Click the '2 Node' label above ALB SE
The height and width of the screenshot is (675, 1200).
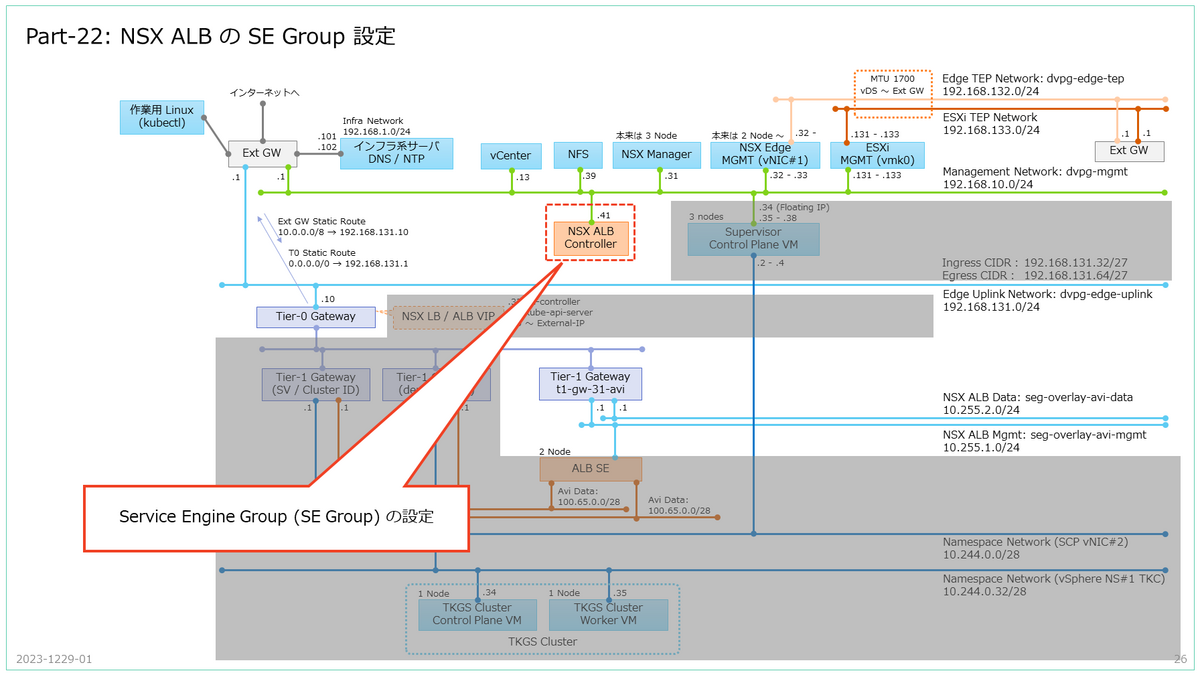pos(555,452)
